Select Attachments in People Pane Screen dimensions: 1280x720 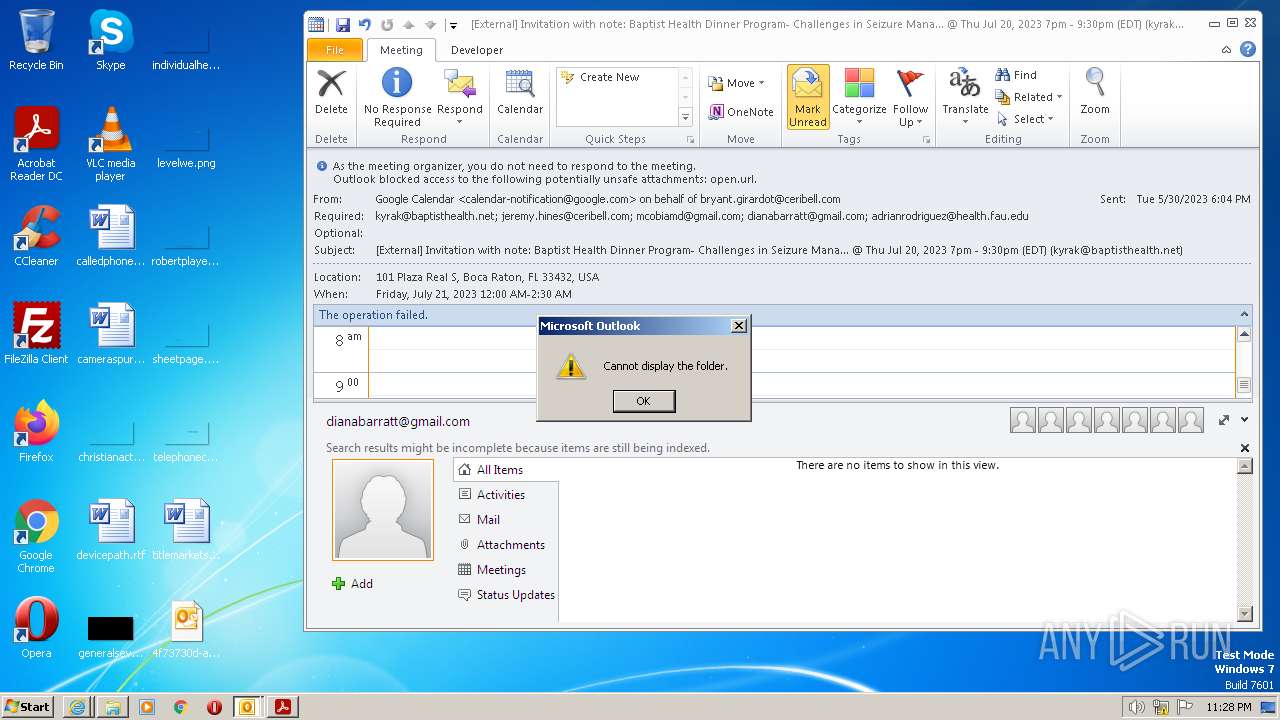click(510, 545)
